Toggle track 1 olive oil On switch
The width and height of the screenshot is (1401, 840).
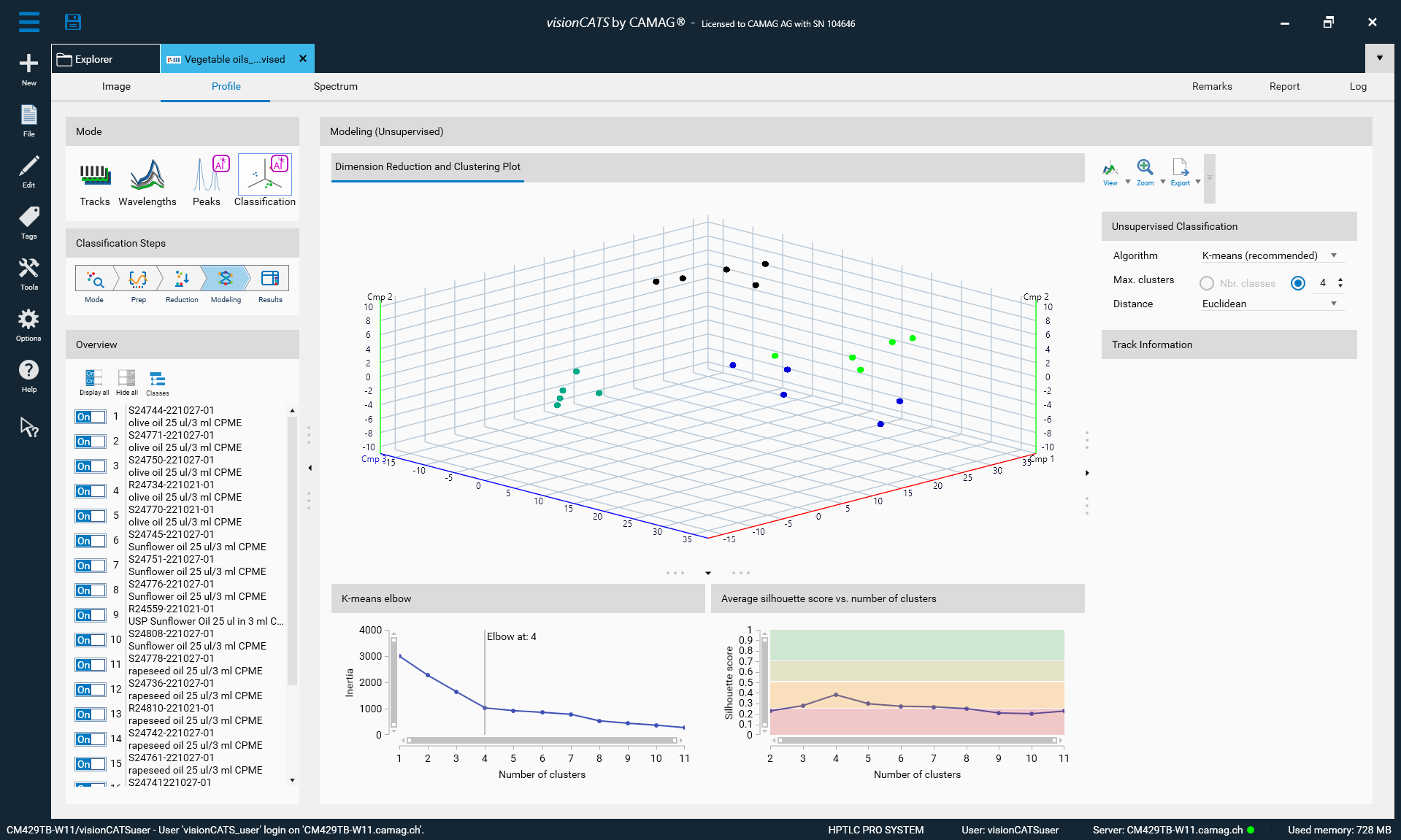click(91, 417)
